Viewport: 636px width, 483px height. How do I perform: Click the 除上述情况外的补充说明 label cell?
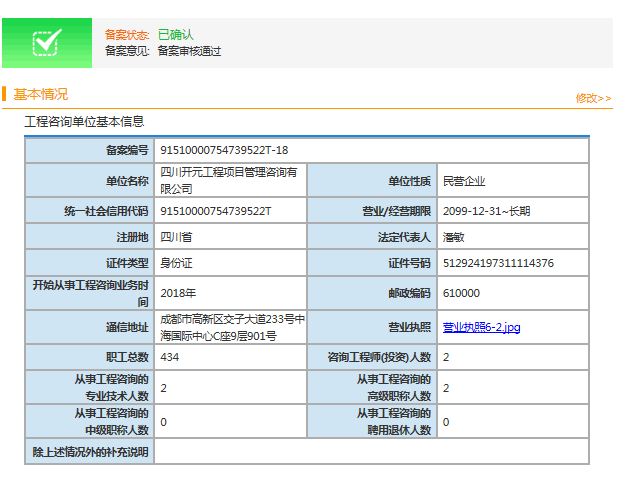pyautogui.click(x=90, y=452)
